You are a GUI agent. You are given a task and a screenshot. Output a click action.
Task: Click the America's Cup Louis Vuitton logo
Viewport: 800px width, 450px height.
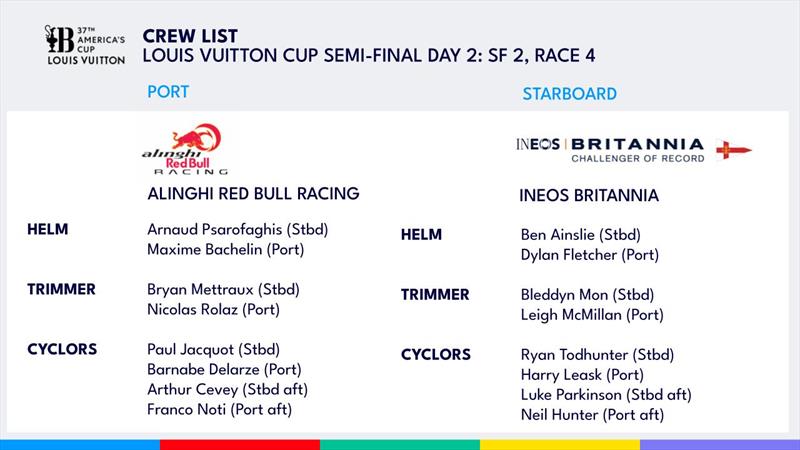point(85,45)
